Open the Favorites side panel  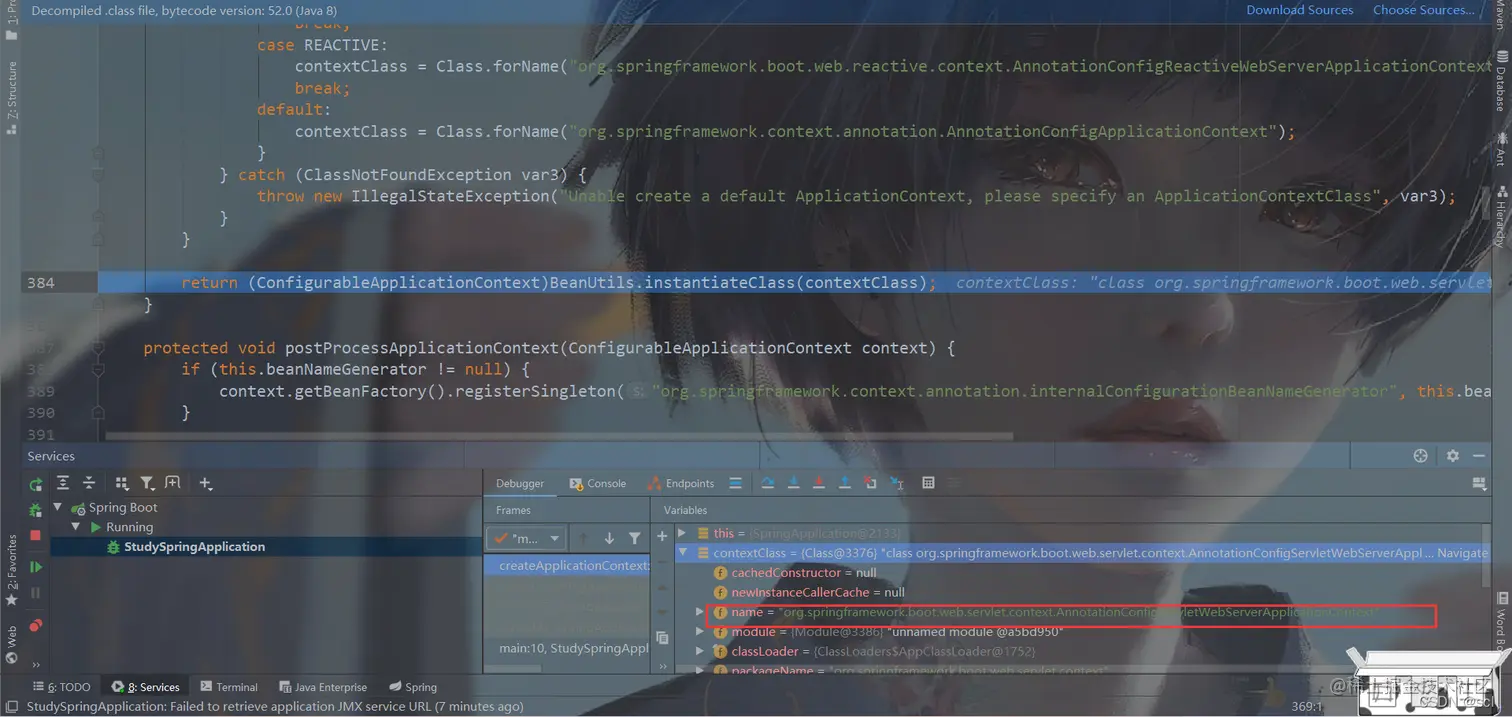(x=12, y=570)
